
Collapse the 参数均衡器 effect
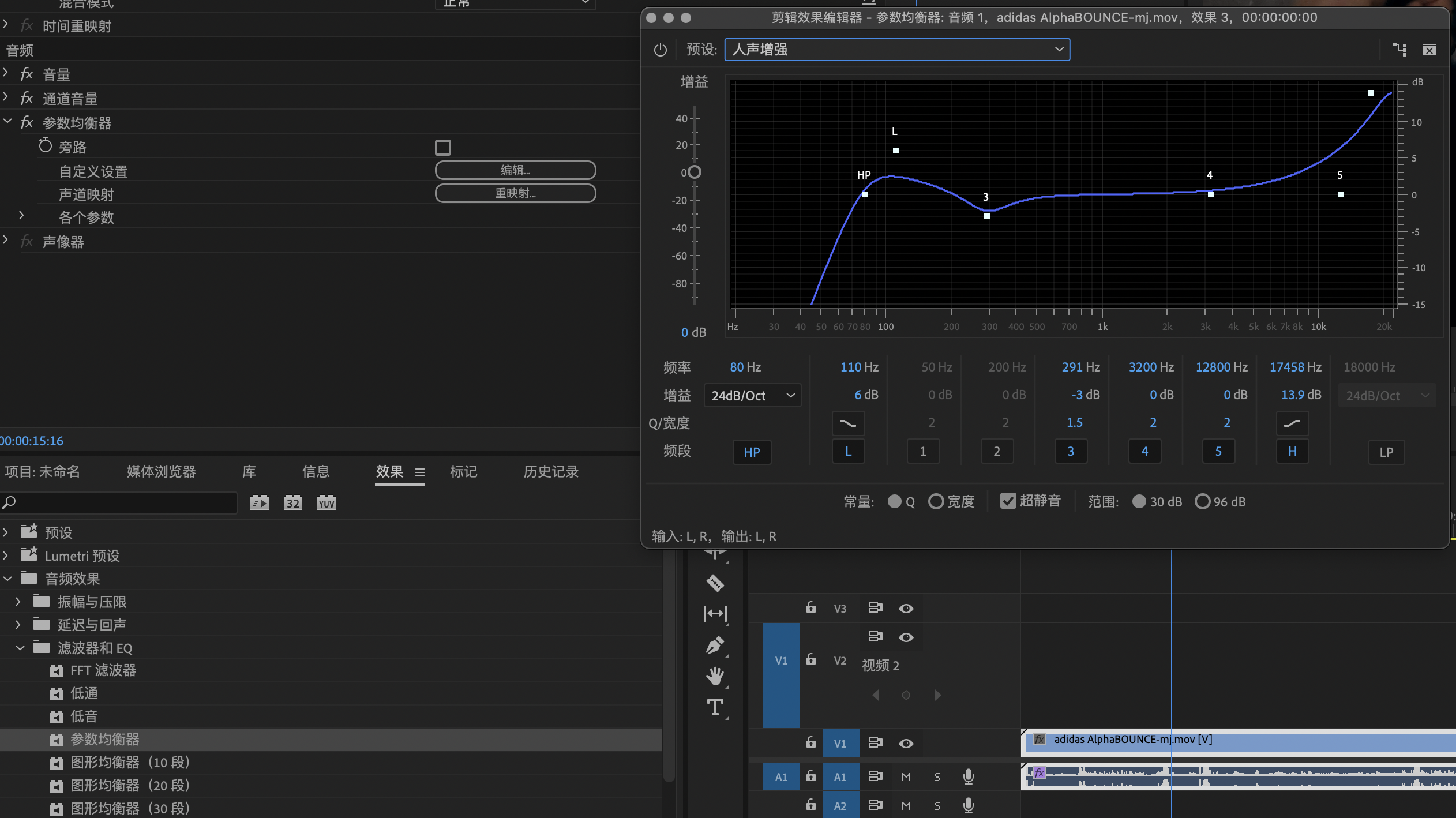point(7,121)
